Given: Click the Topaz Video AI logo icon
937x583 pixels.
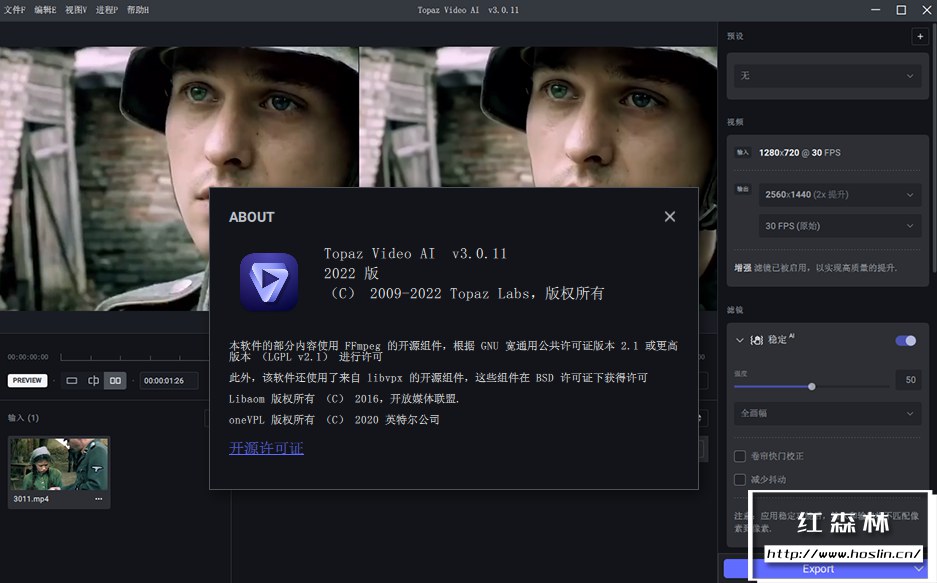Looking at the screenshot, I should click(269, 282).
